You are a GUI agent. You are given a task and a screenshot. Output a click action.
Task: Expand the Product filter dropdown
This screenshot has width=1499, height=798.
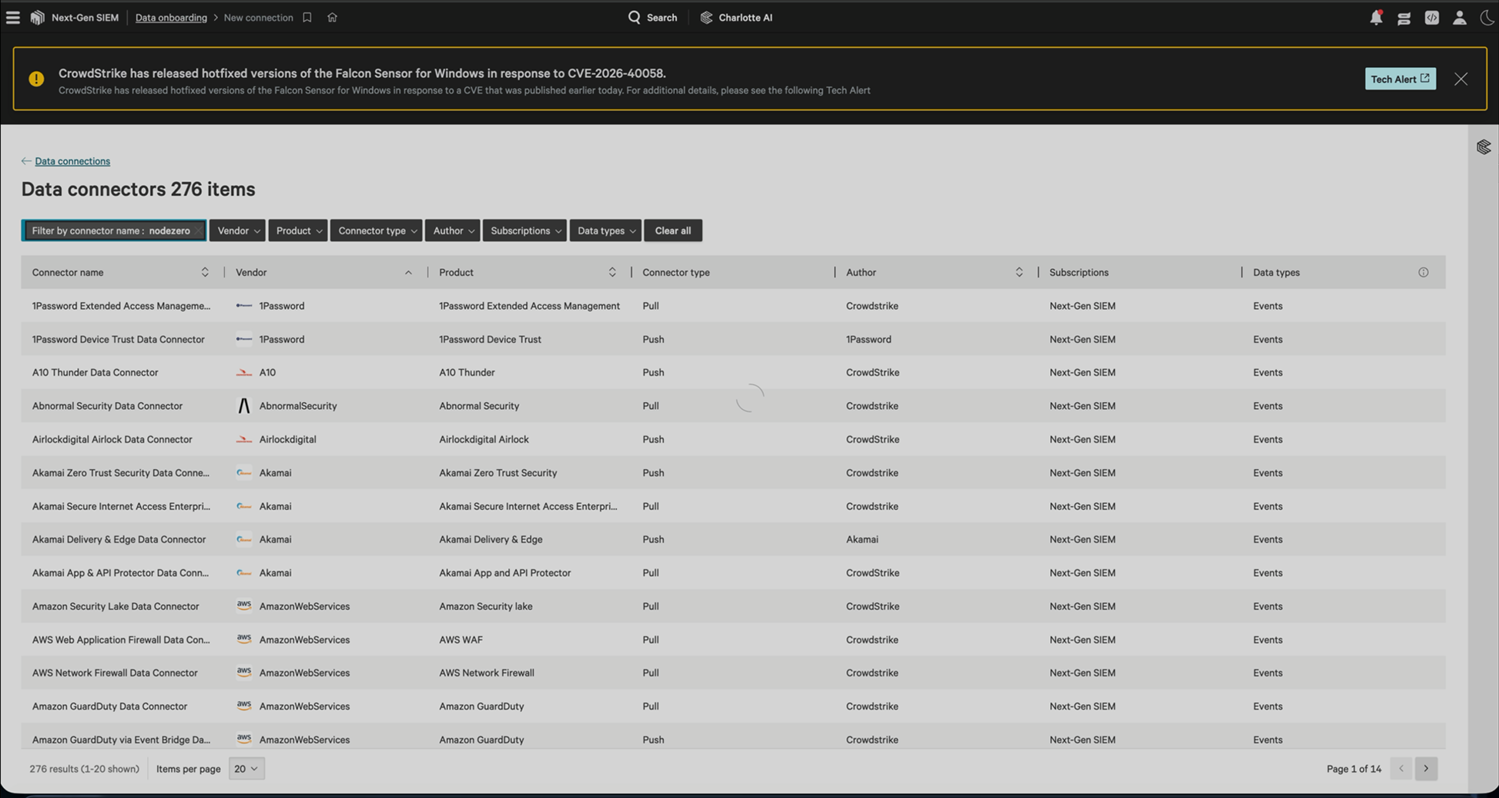[x=298, y=231]
